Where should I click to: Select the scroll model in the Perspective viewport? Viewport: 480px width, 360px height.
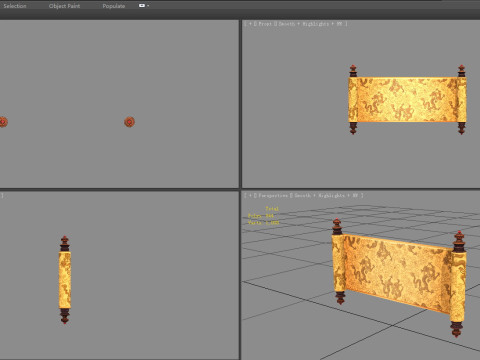point(399,277)
